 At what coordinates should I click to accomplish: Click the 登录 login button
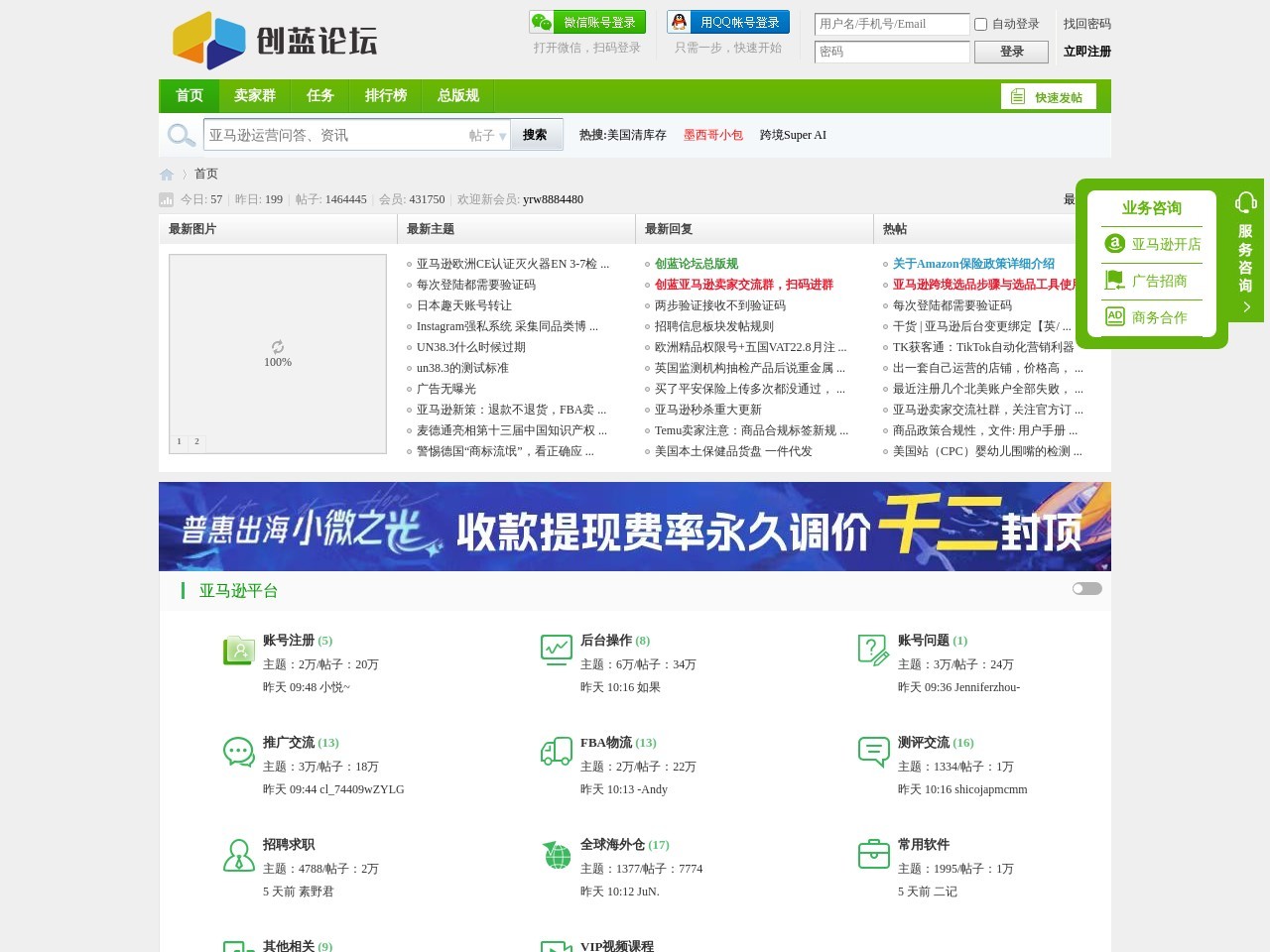coord(1011,52)
